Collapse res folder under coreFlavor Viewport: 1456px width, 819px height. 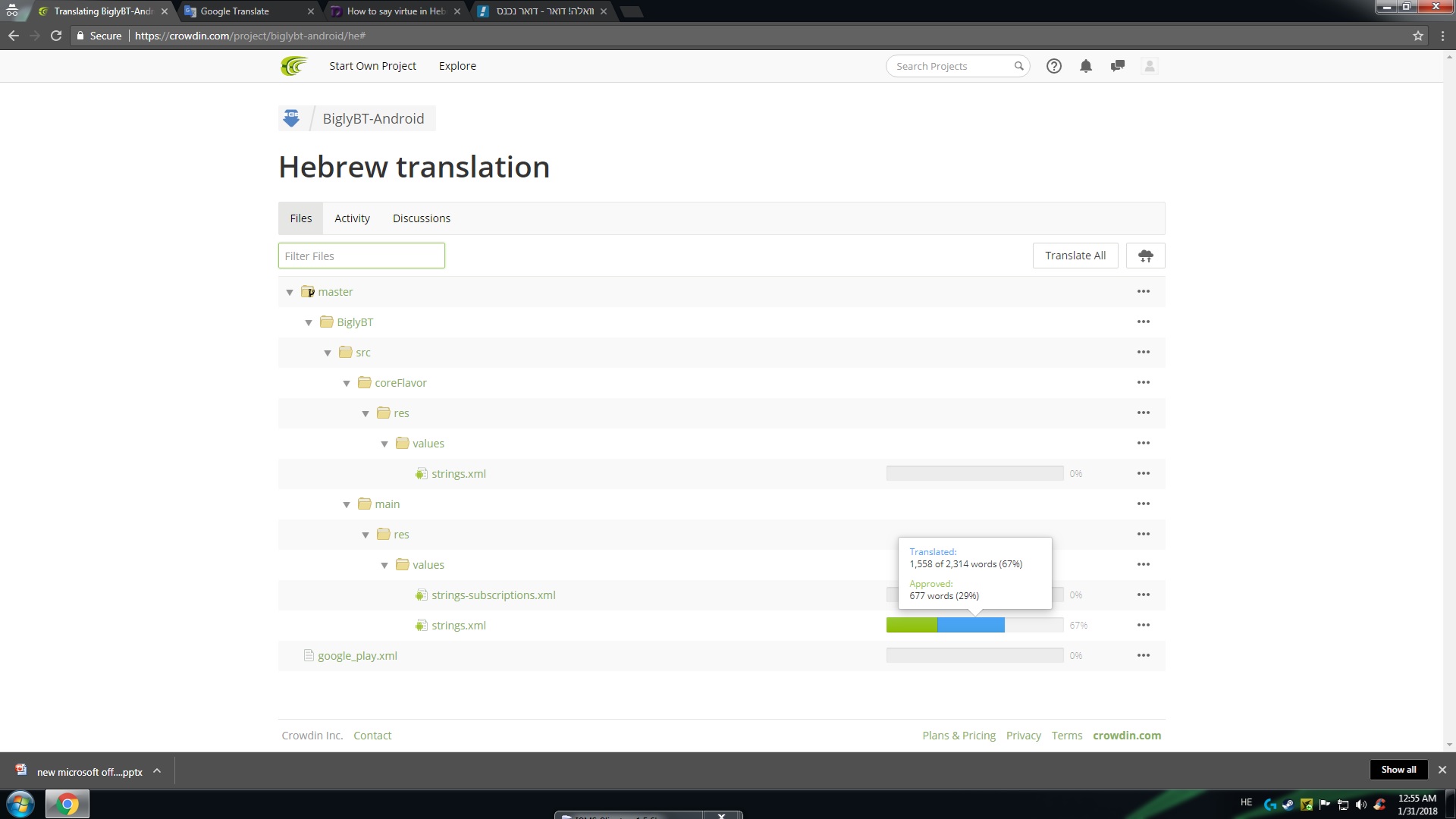pyautogui.click(x=366, y=413)
